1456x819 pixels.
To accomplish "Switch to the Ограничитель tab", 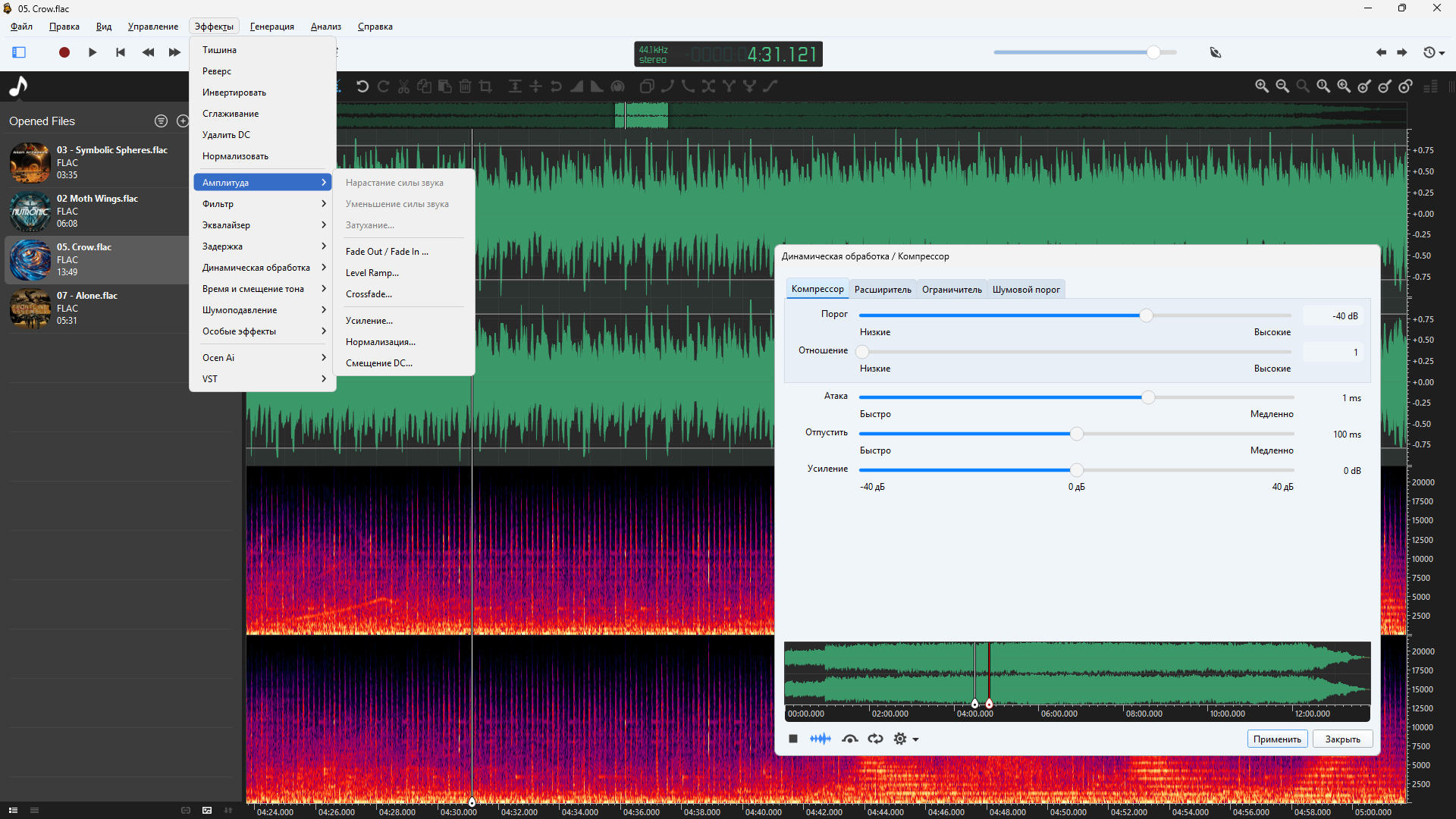I will 951,290.
